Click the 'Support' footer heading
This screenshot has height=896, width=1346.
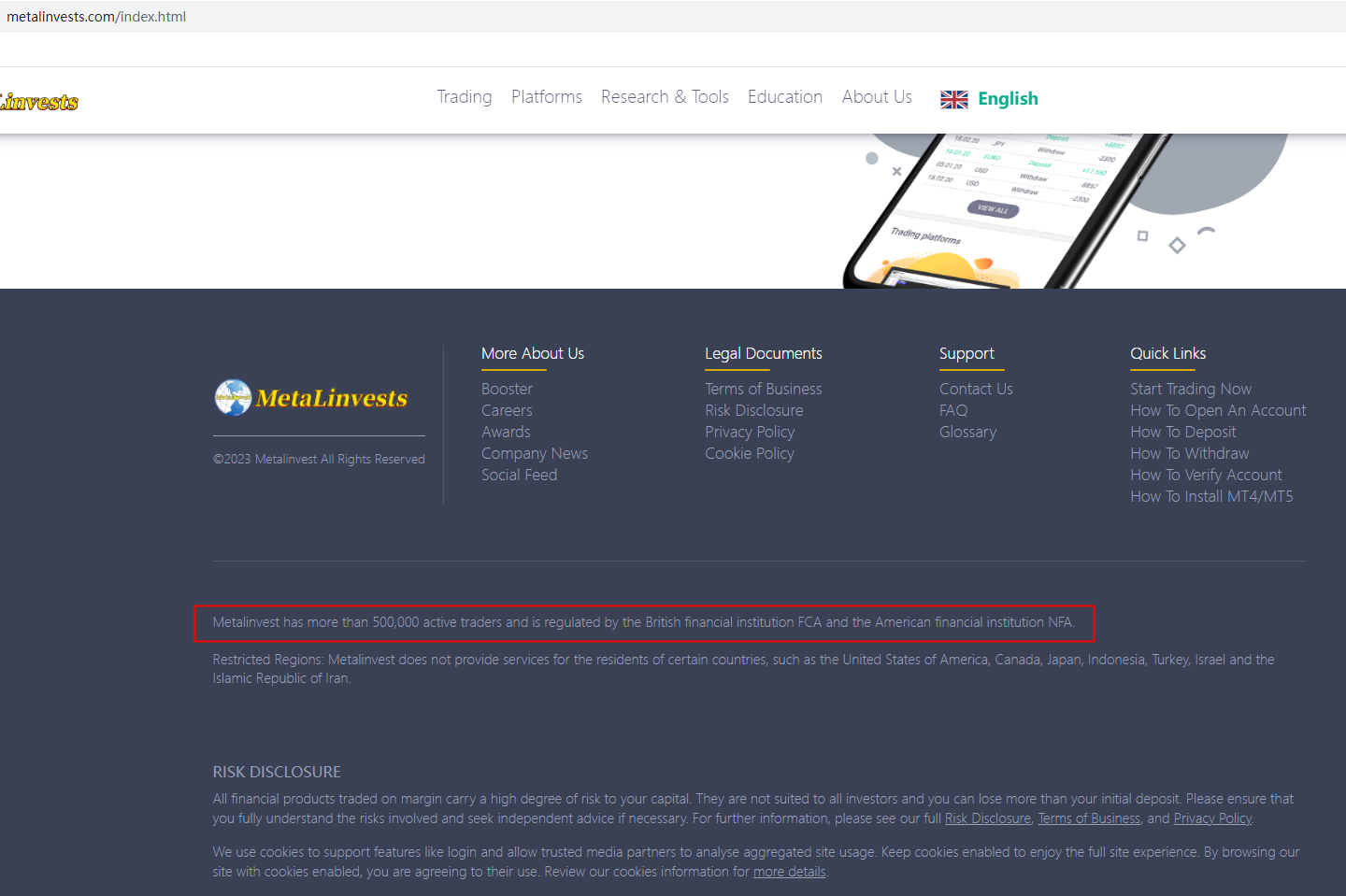click(x=967, y=353)
